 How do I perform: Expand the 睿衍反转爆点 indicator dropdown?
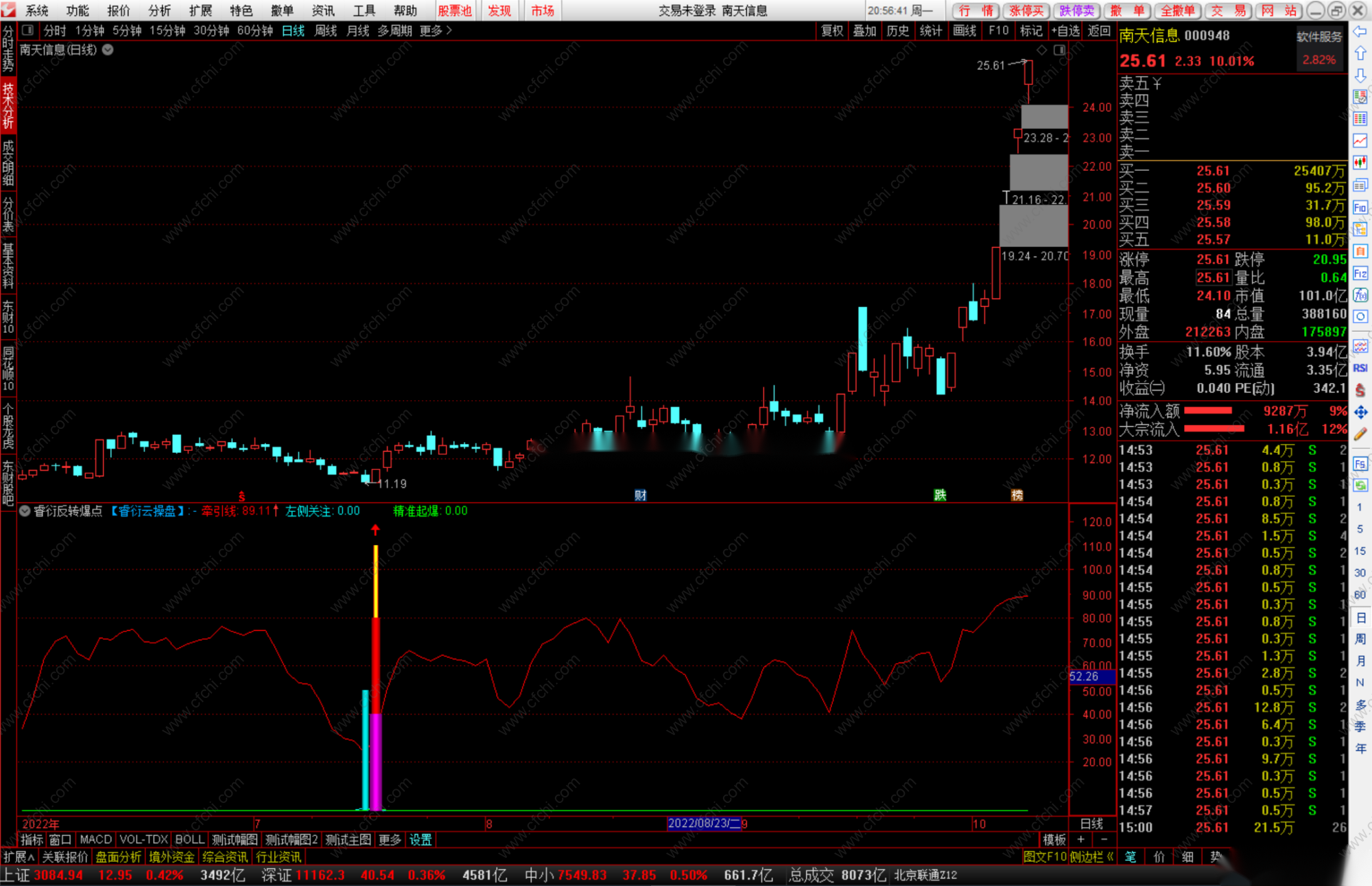(25, 511)
